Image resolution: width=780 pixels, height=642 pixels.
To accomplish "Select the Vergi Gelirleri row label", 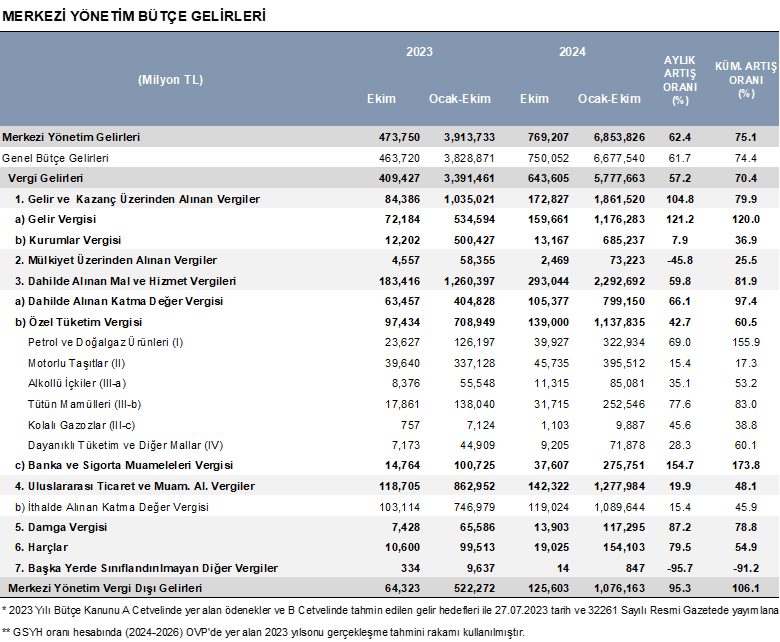I will click(45, 179).
